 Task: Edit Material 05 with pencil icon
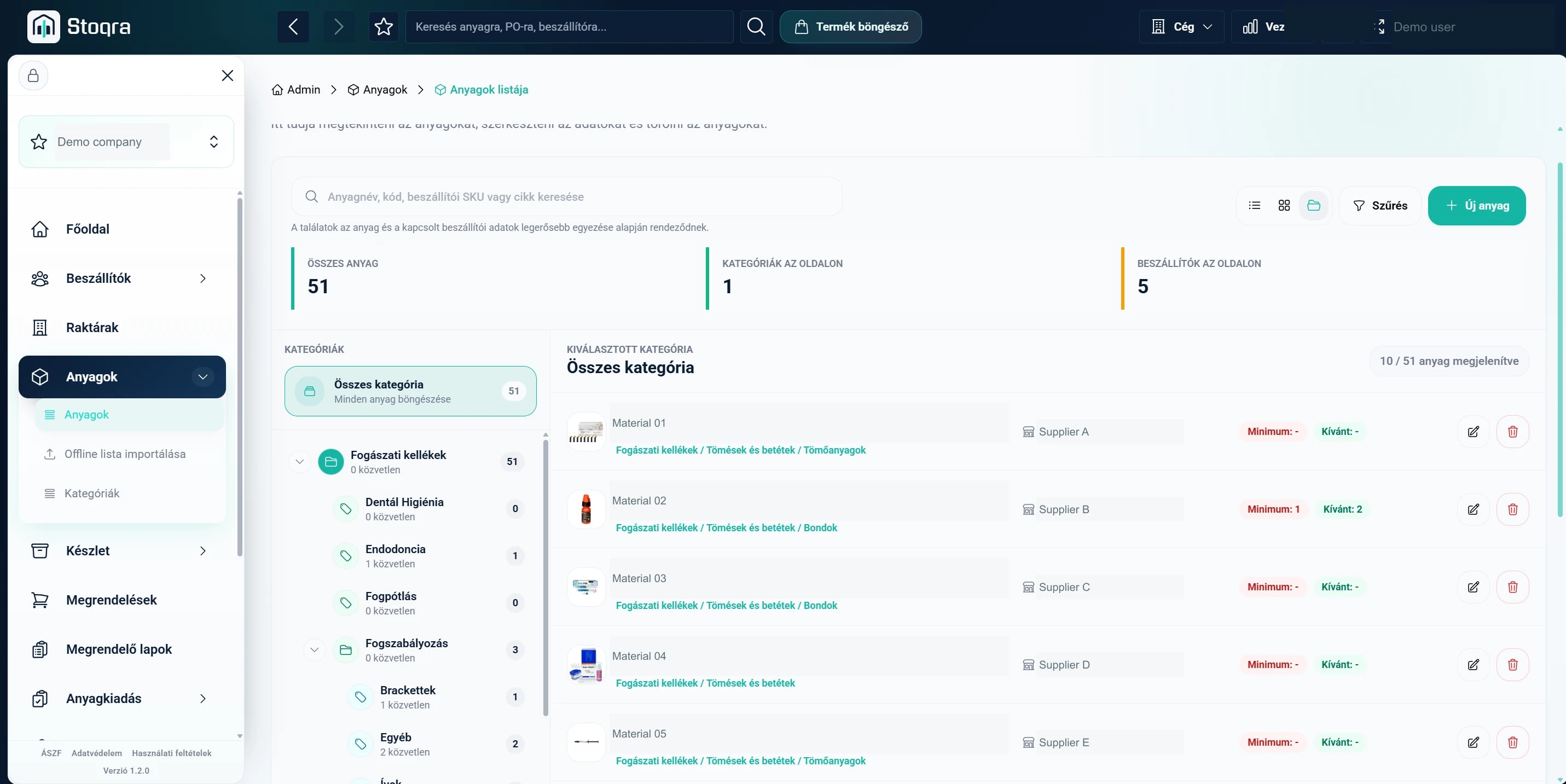point(1473,742)
